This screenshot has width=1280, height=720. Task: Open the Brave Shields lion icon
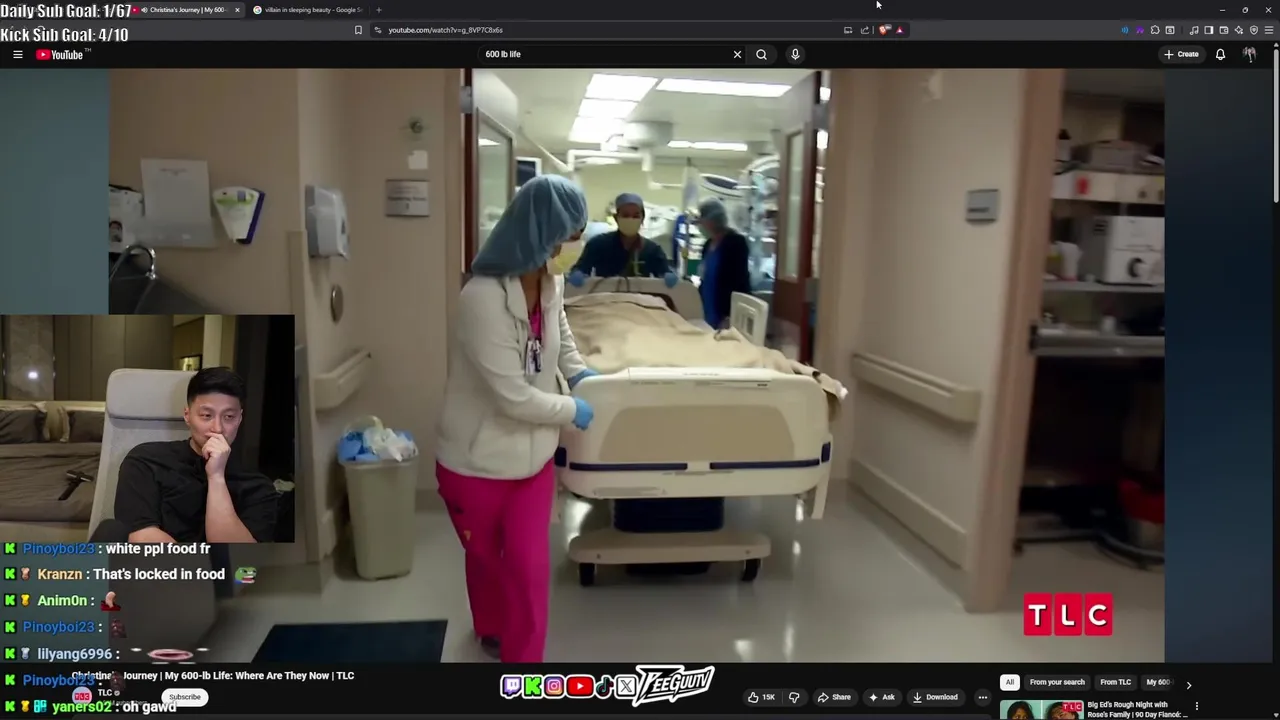coord(884,30)
